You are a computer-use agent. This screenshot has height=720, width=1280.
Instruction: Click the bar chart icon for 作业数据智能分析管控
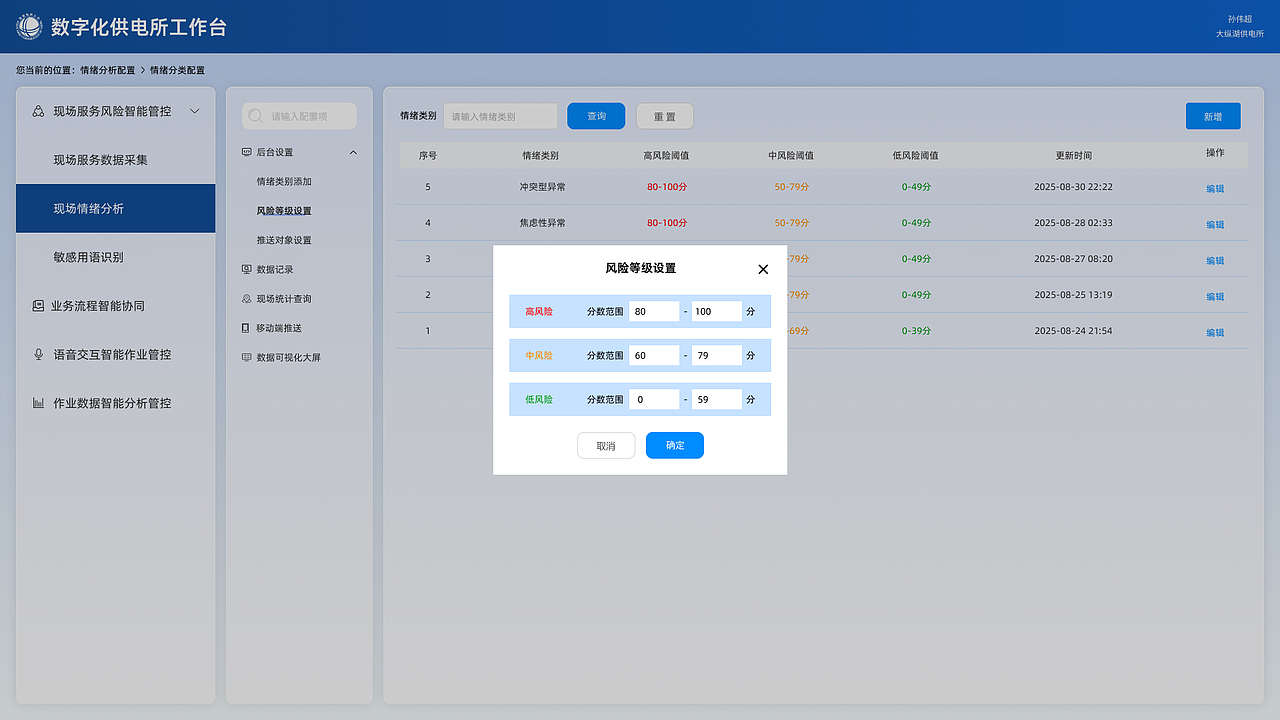38,403
